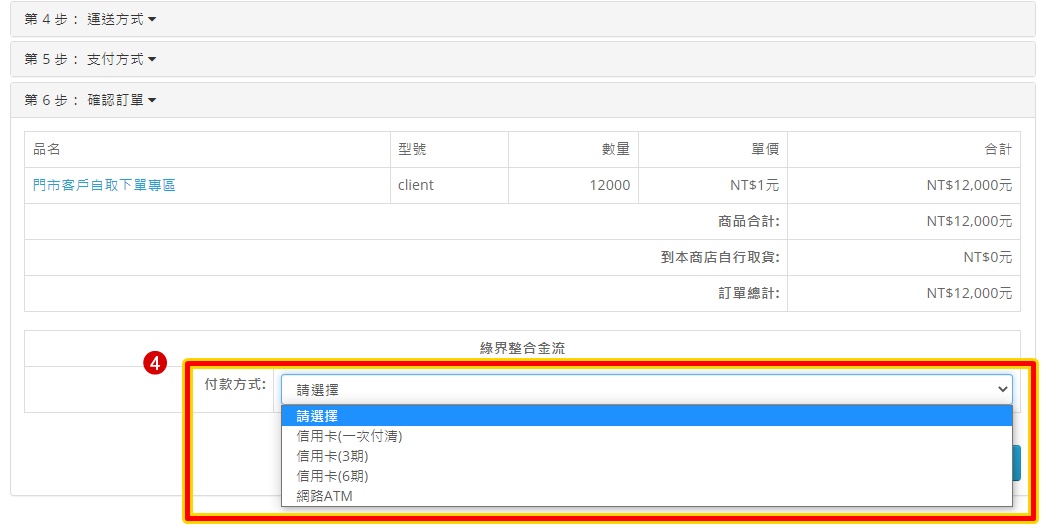Click the 合計 column header
1060x529 pixels.
[x=997, y=149]
